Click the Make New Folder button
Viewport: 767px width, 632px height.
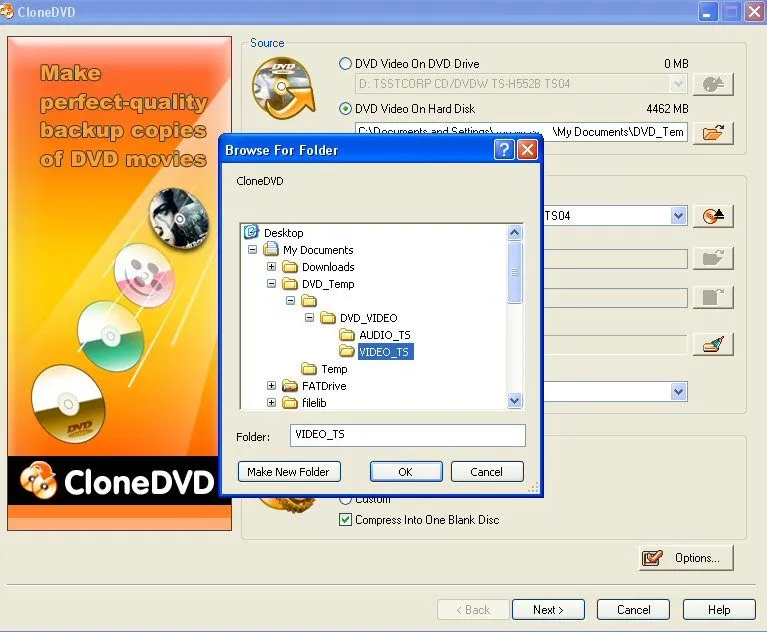(x=289, y=471)
